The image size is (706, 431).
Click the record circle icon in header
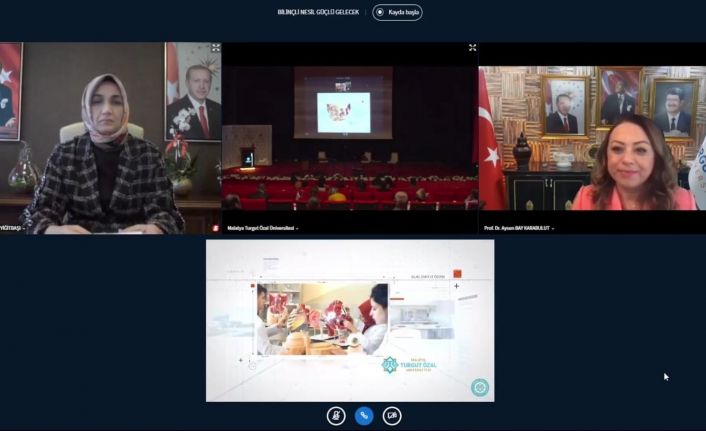click(x=380, y=12)
